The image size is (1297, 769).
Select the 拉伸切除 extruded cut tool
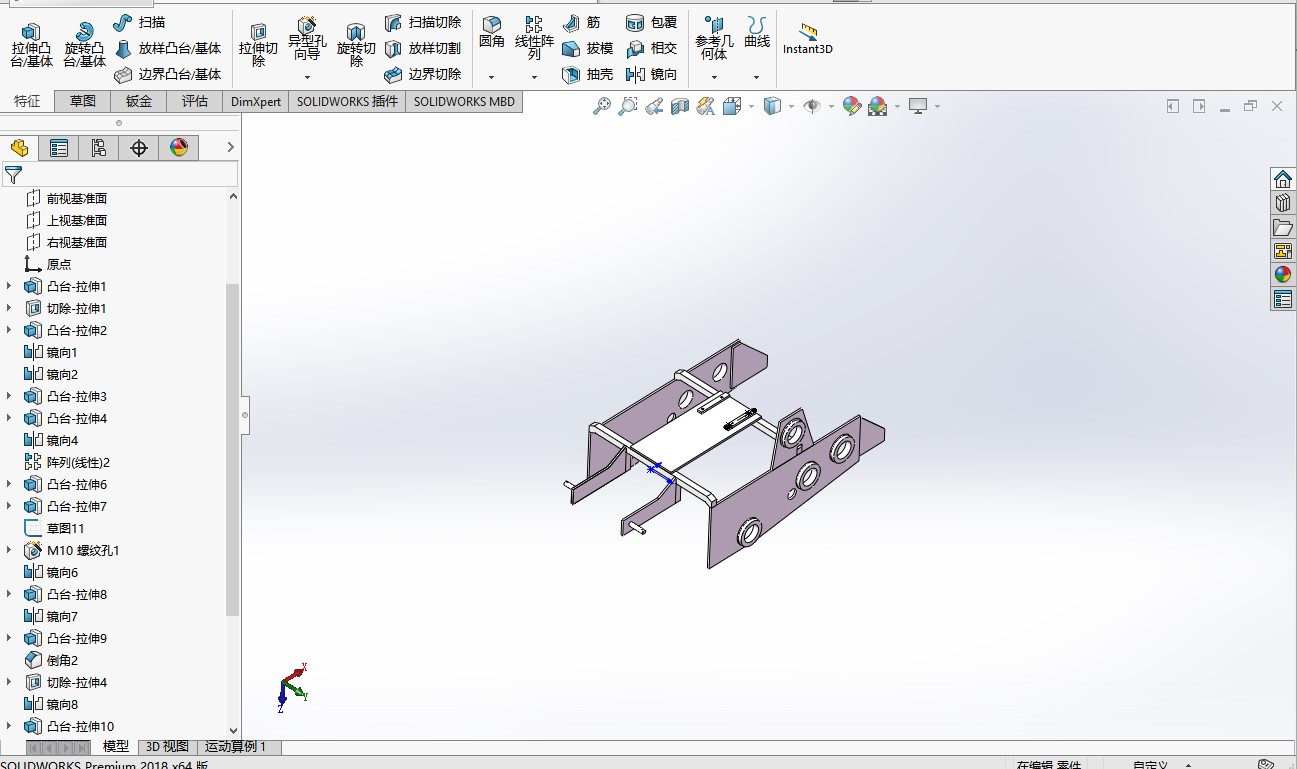click(258, 46)
